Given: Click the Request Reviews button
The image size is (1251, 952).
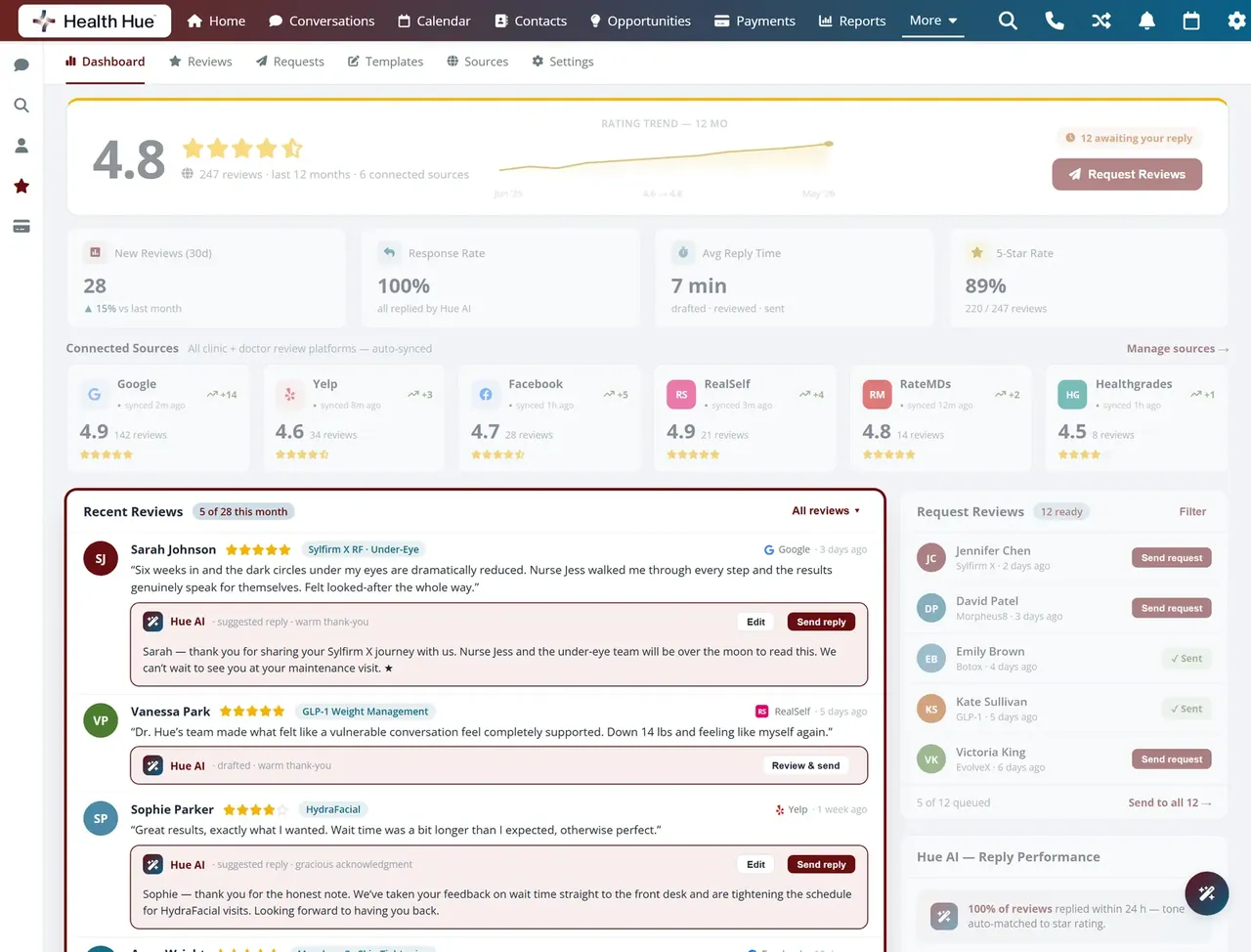Looking at the screenshot, I should pos(1127,174).
